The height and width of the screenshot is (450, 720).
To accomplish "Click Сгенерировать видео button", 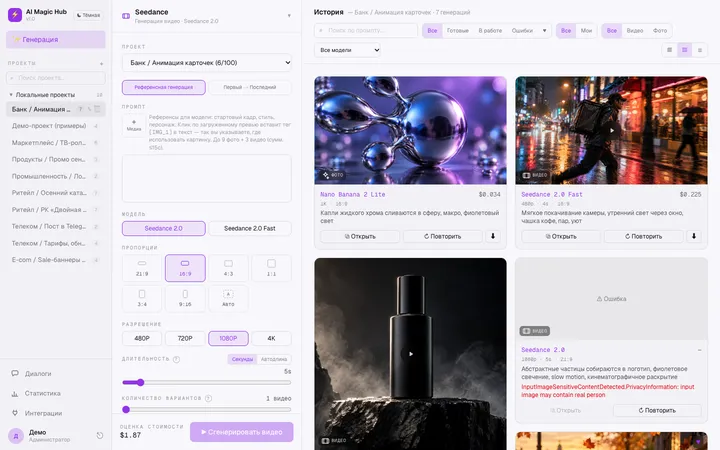I will [242, 432].
